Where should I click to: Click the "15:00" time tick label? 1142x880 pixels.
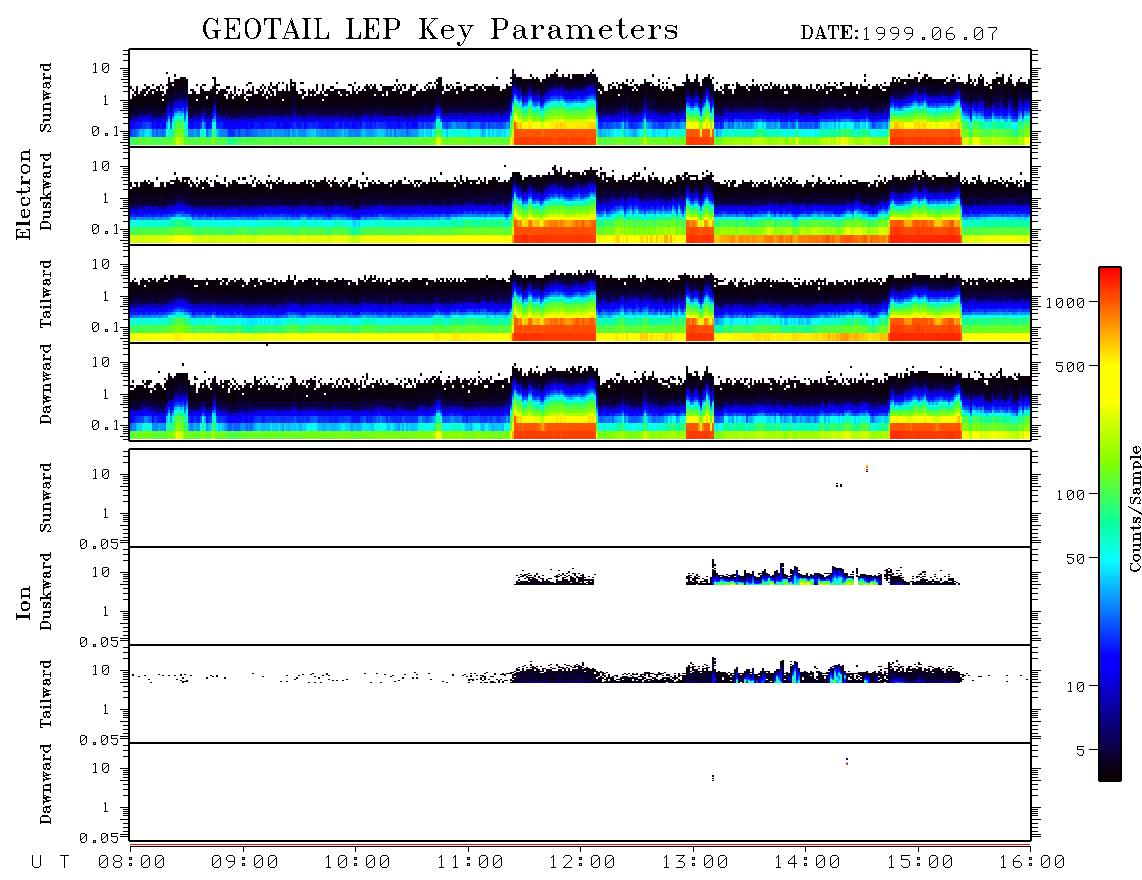pos(920,862)
